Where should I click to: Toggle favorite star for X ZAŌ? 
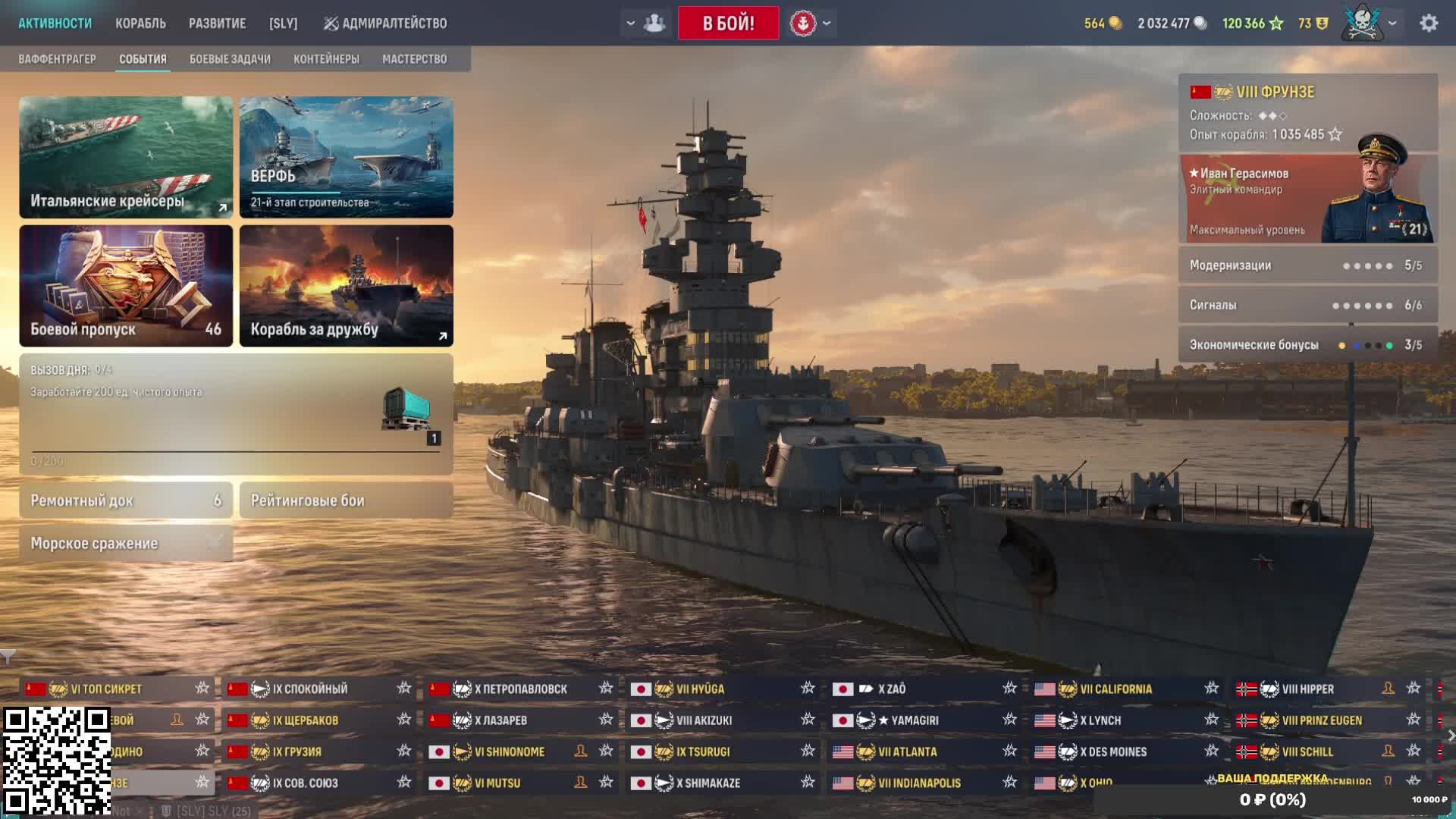1009,688
